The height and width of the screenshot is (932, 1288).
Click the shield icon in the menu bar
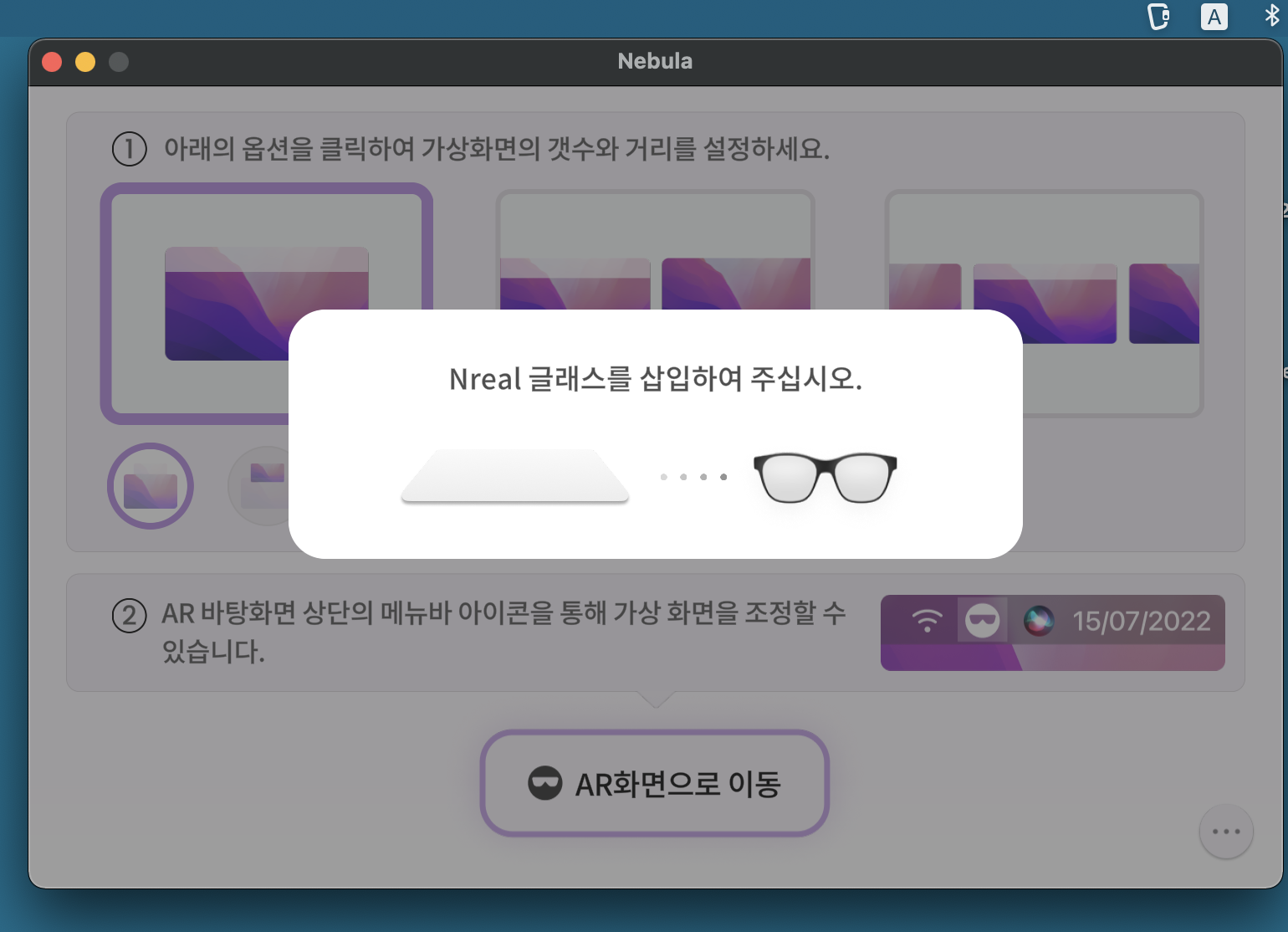pos(1158,17)
